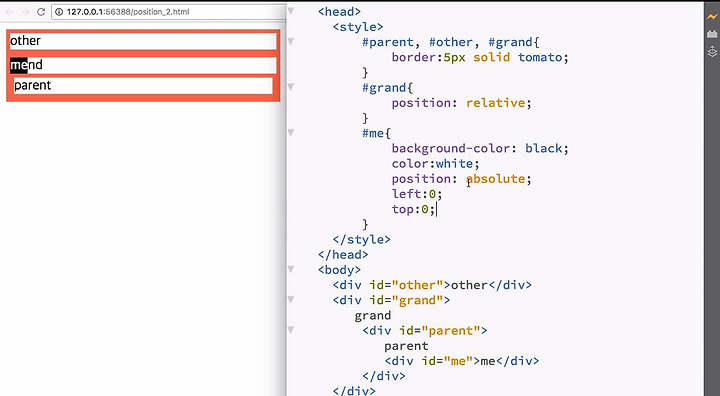Fold the #parent, #other, #grand rule
The image size is (720, 396).
(291, 41)
